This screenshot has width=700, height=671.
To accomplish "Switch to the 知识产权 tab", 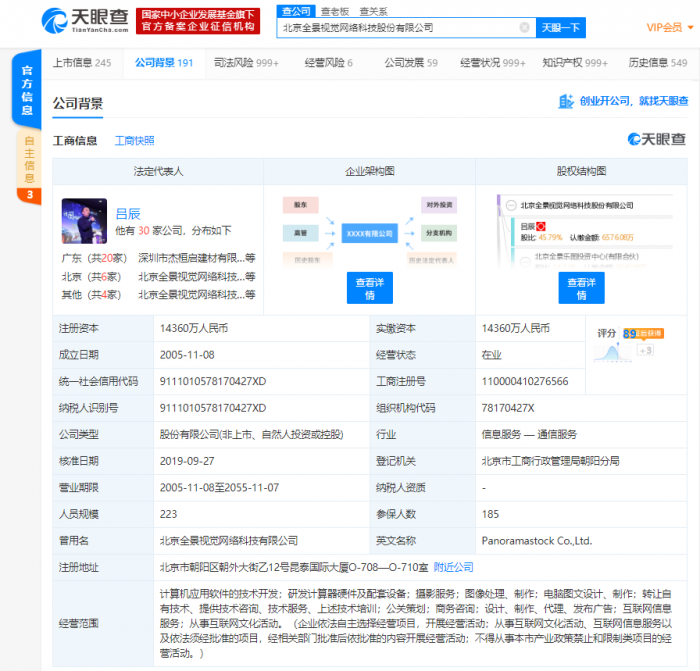I will click(x=575, y=63).
